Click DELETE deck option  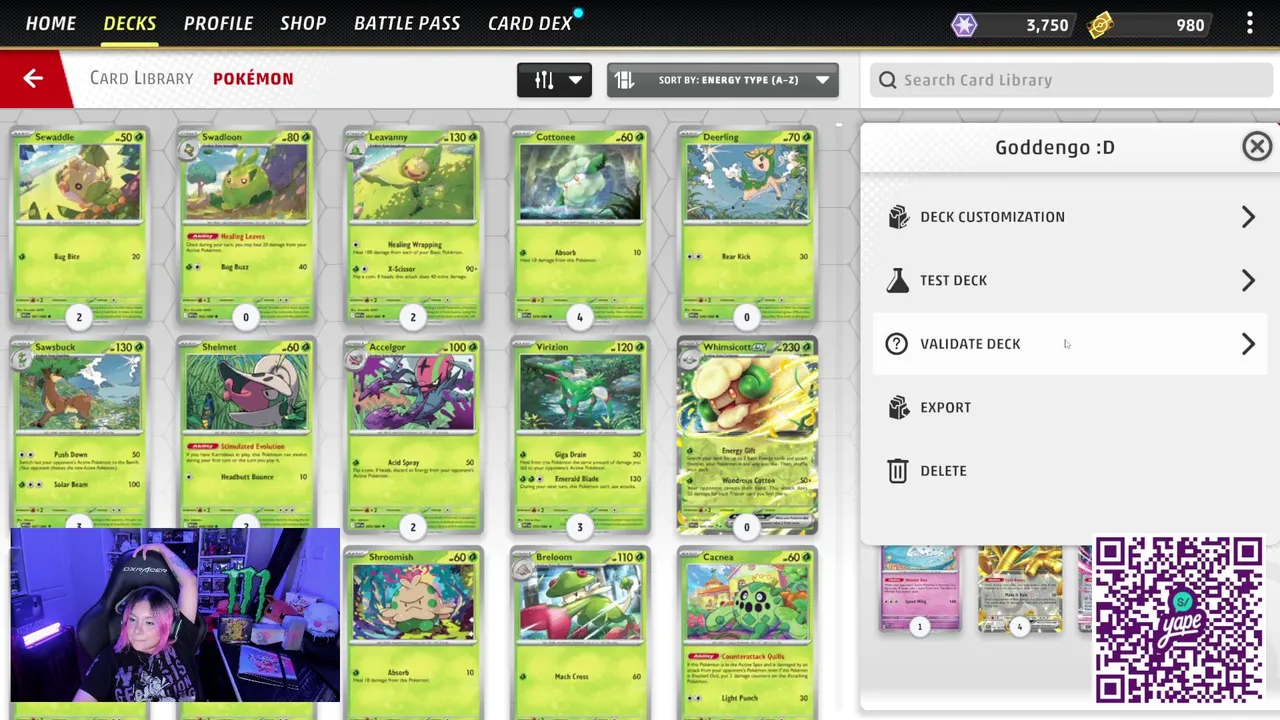coord(1070,471)
